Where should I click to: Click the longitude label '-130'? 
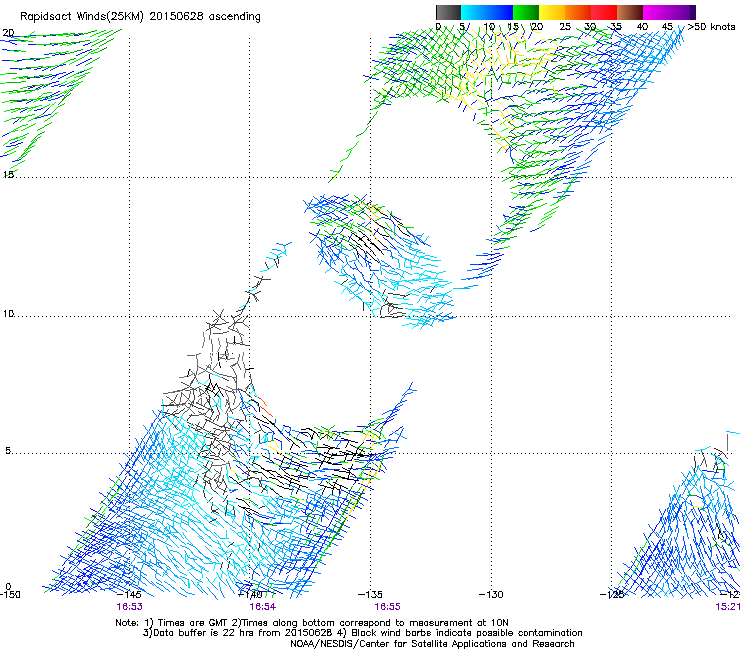tap(491, 595)
